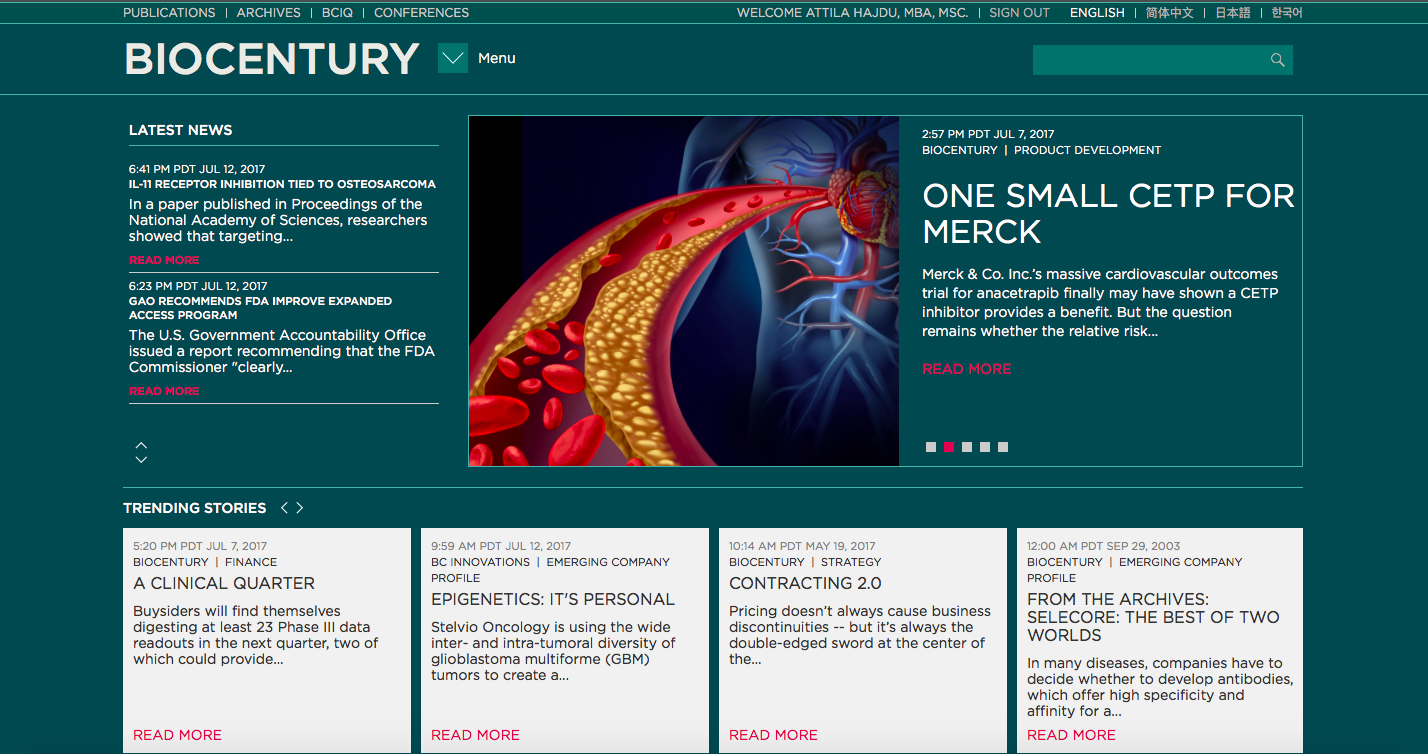Click the BioCentury logo

click(272, 59)
